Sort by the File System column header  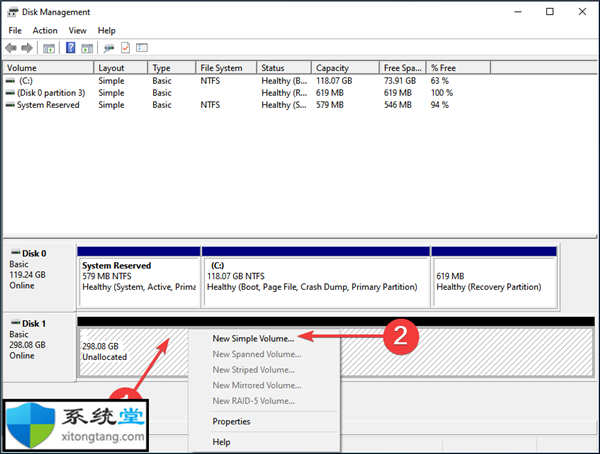pos(226,68)
